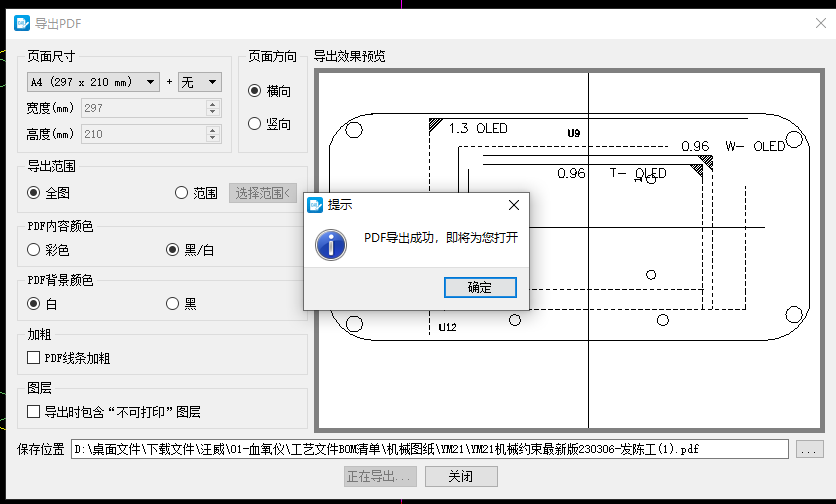The height and width of the screenshot is (504, 836).
Task: Click the U12 label in preview
Action: (447, 327)
